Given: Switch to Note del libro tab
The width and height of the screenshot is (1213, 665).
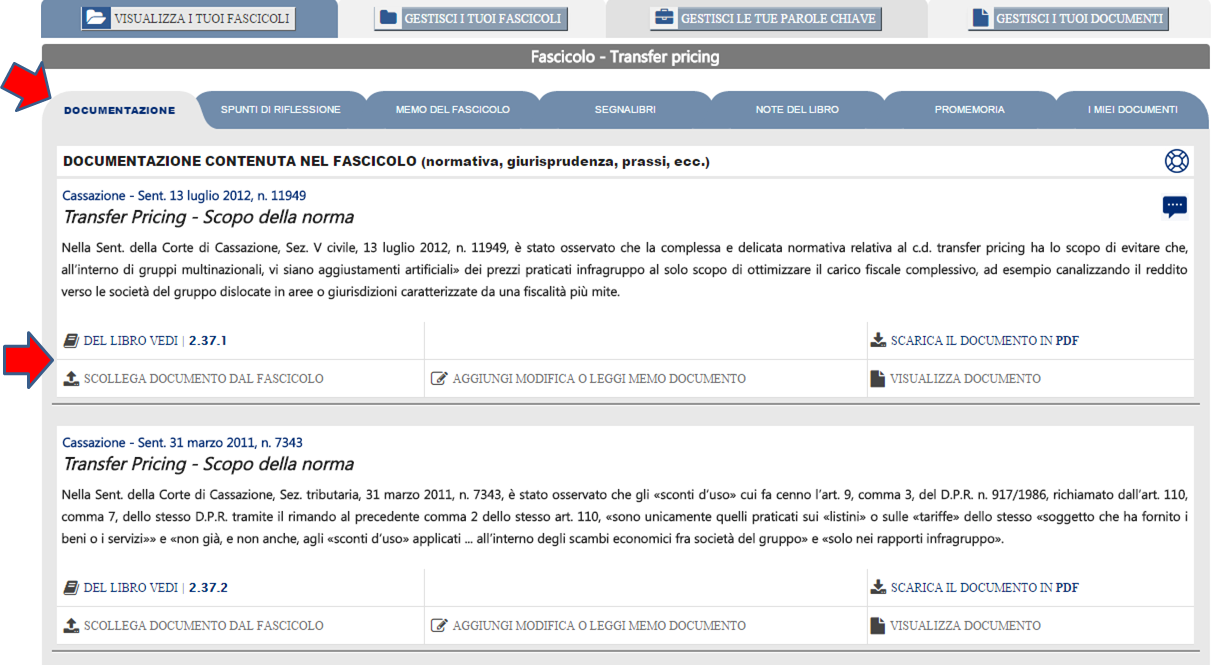Looking at the screenshot, I should [797, 110].
